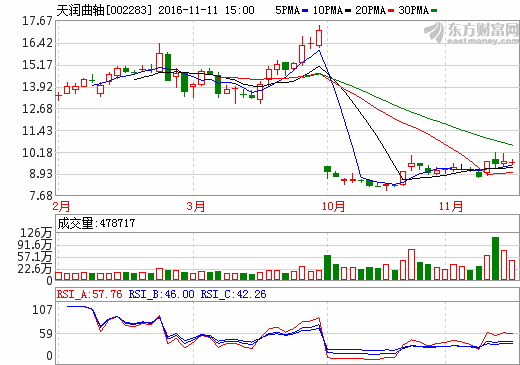The image size is (520, 365).
Task: Click the 13.92 price axis label
Action: point(37,87)
